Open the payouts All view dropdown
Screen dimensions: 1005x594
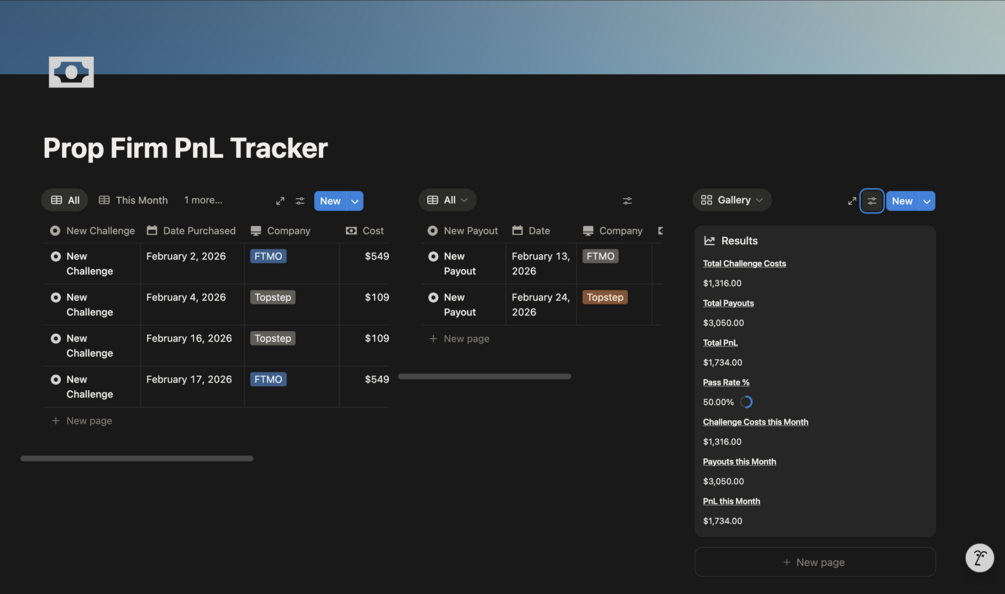tap(447, 200)
